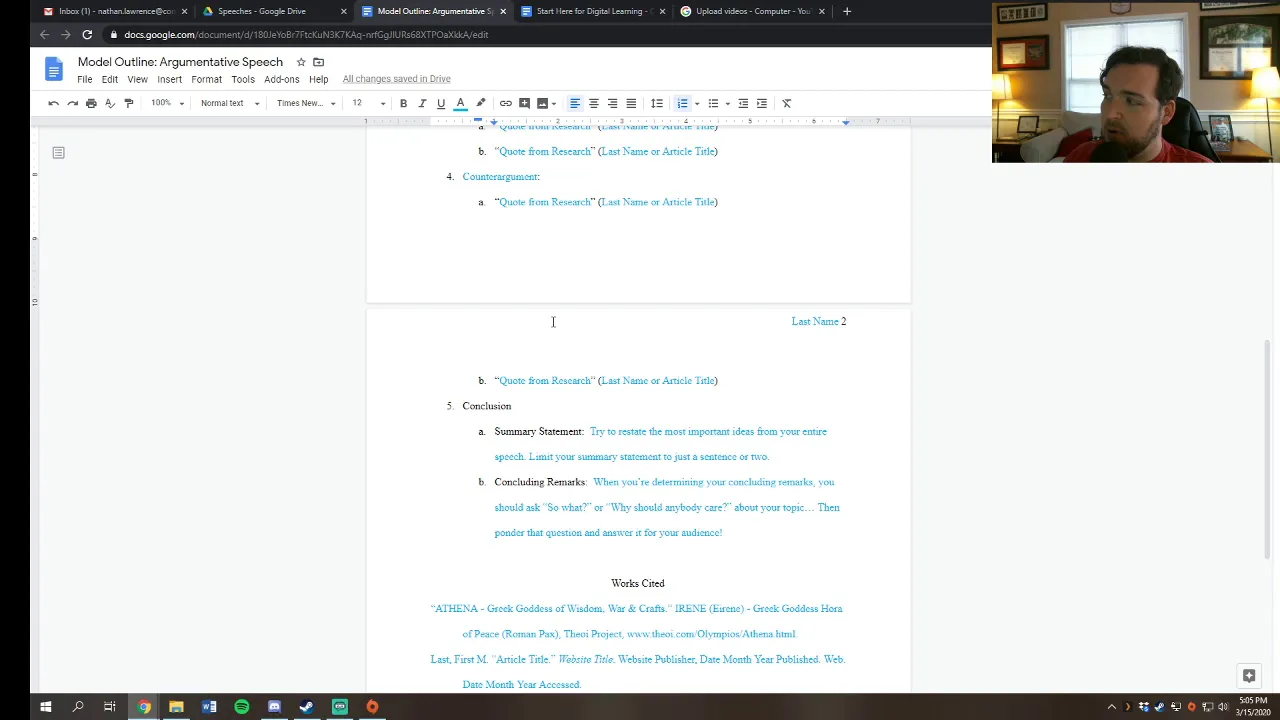Click the insert image icon
The height and width of the screenshot is (720, 1280).
(542, 103)
